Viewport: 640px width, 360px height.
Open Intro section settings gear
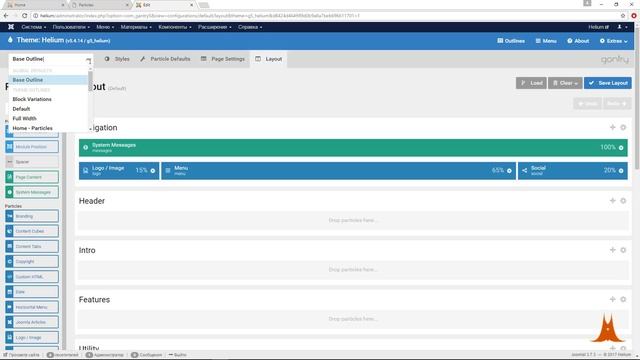click(x=623, y=250)
